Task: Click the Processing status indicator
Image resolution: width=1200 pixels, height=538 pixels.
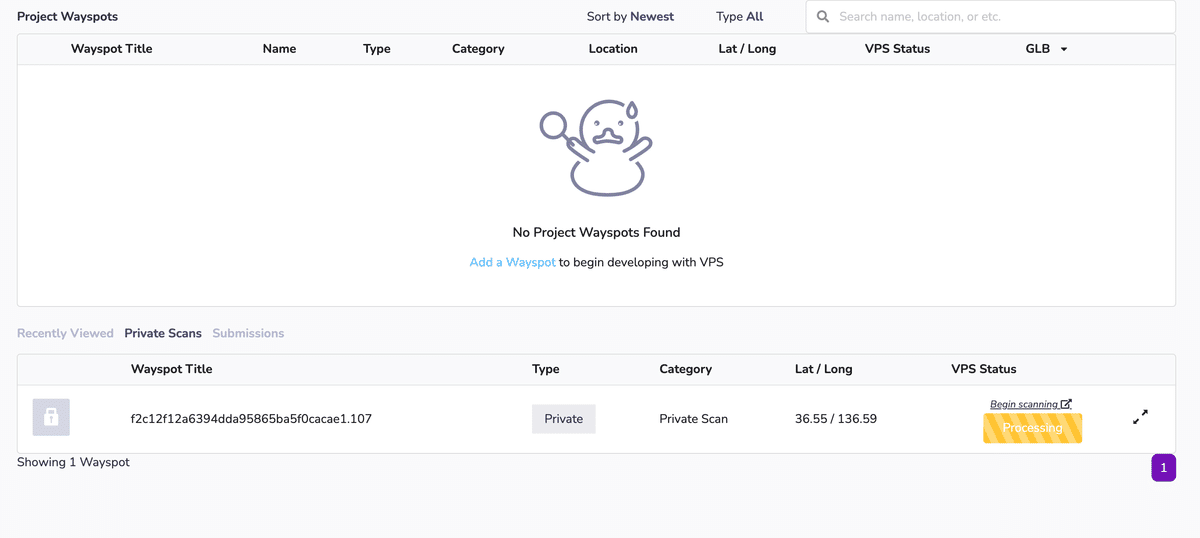Action: (x=1032, y=428)
